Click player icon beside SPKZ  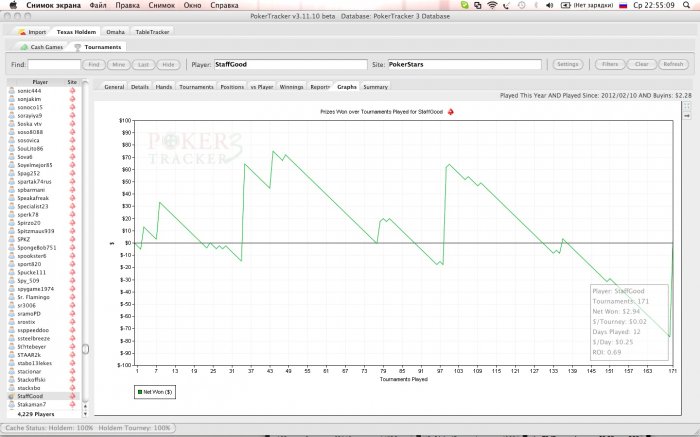(12, 239)
